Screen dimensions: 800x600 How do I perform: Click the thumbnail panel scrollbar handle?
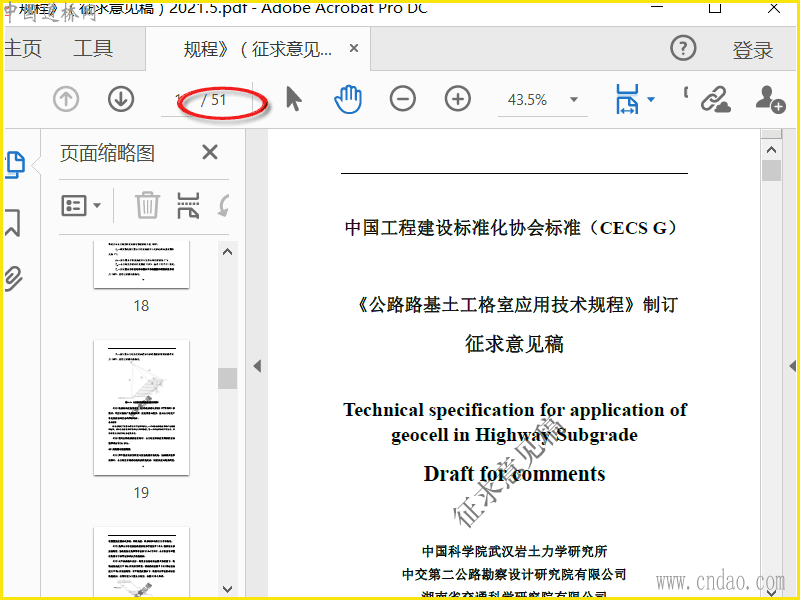[228, 379]
